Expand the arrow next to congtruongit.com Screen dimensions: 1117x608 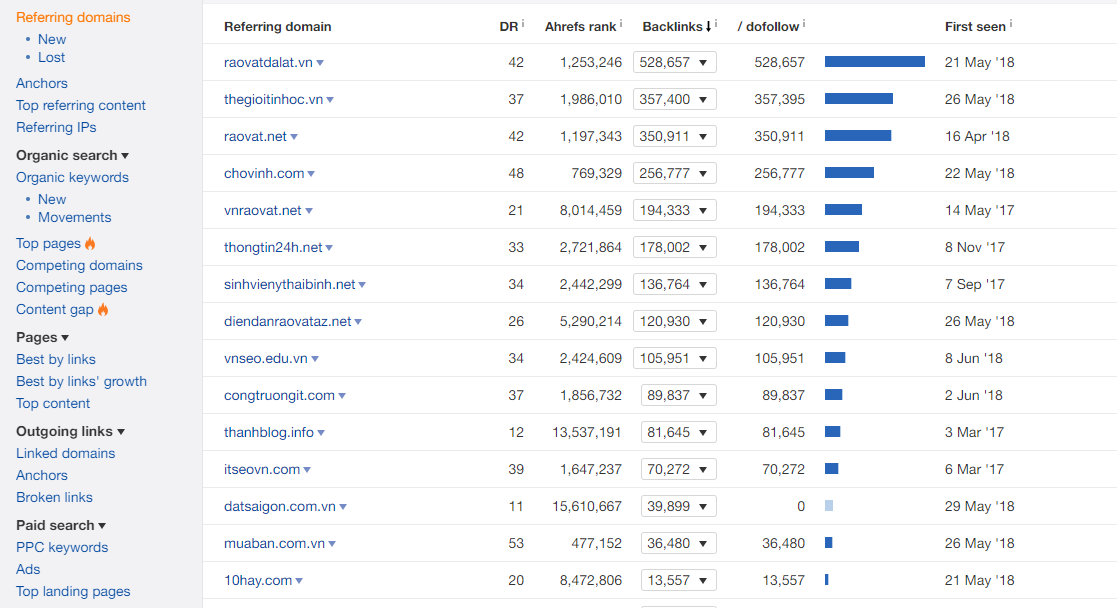pos(342,396)
